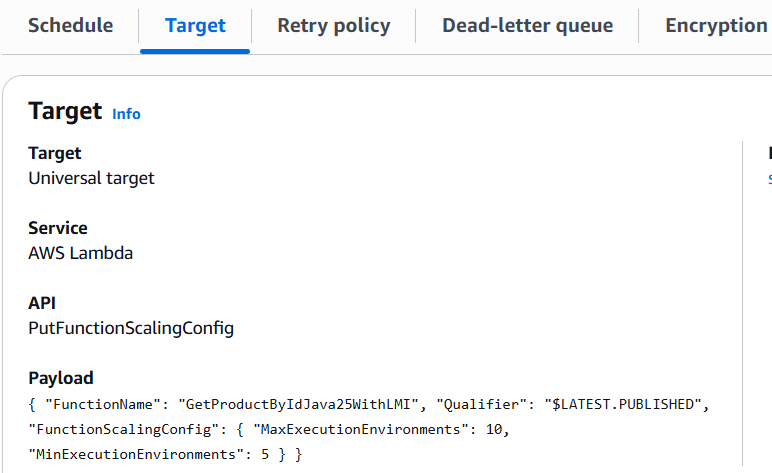Open the Dead-letter queue tab

(527, 26)
